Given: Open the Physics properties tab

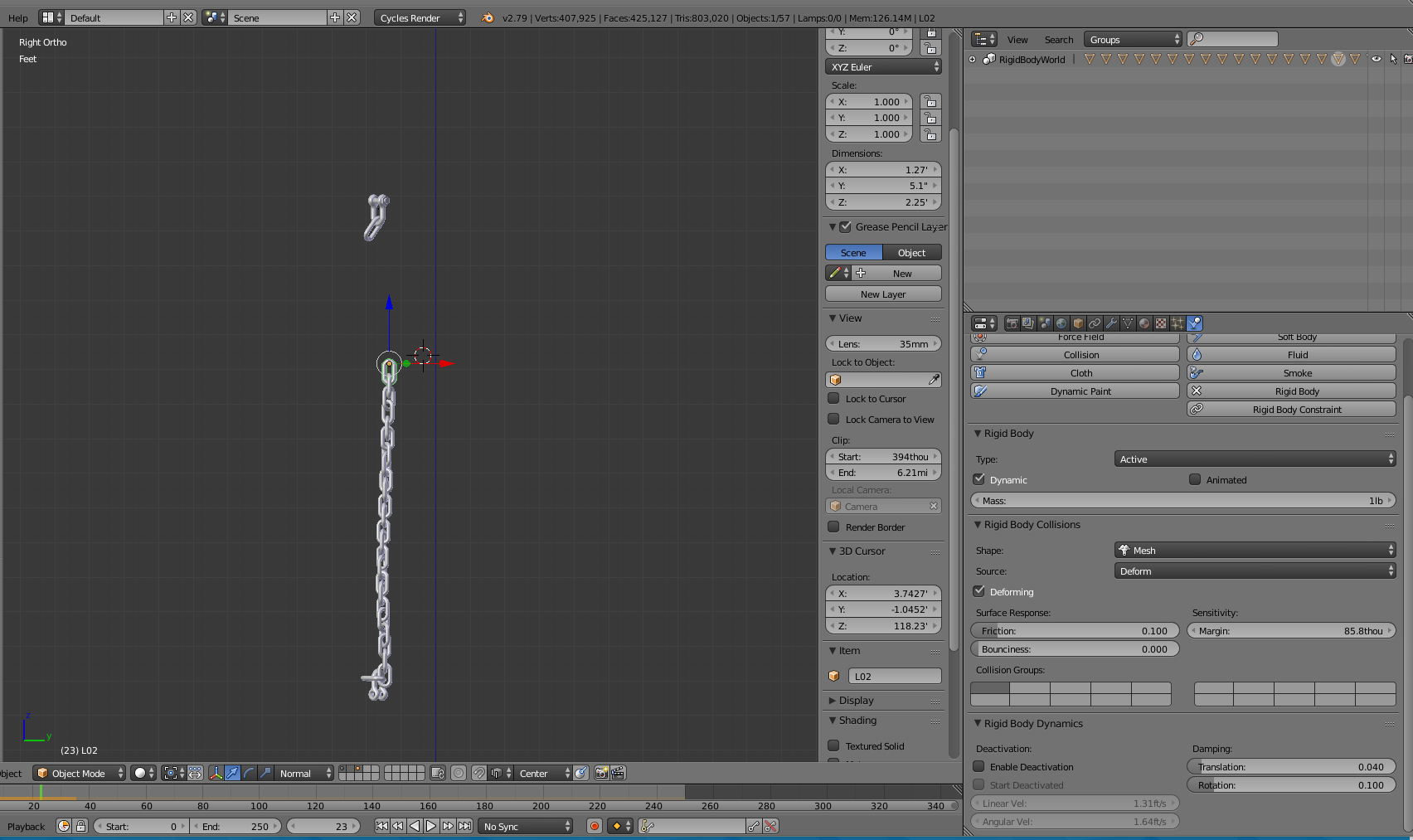Looking at the screenshot, I should 1194,323.
